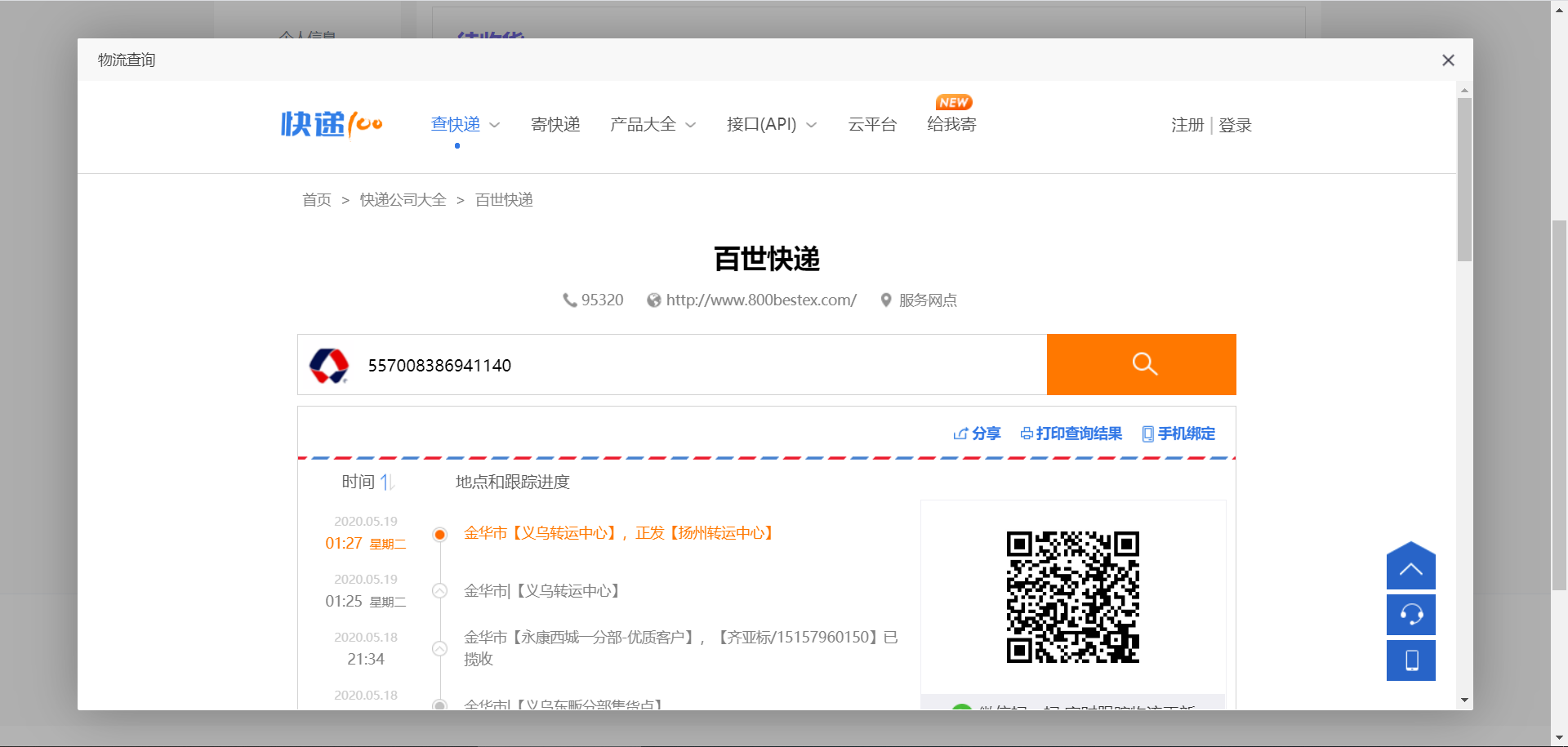Click the QR code image
This screenshot has height=747, width=1568.
[x=1073, y=598]
